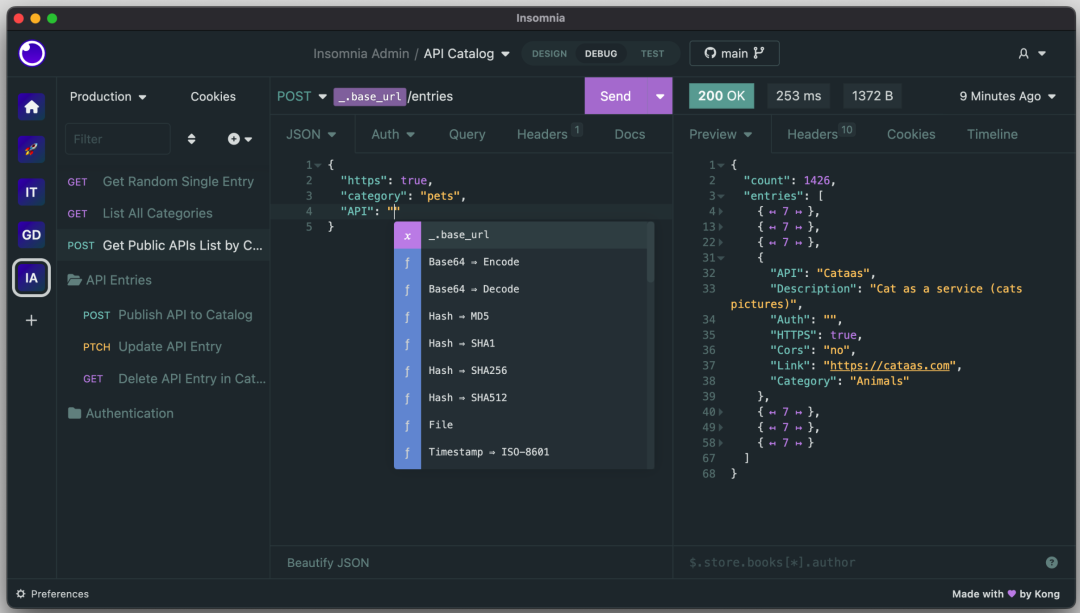Collapse the entries array fold arrow
This screenshot has height=613, width=1080.
pos(720,196)
